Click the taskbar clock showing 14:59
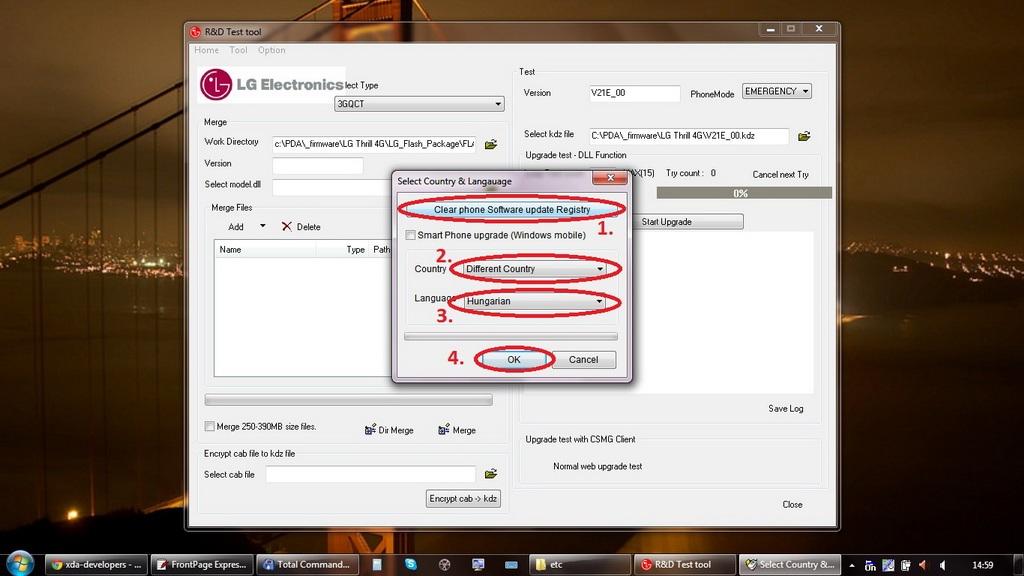This screenshot has height=576, width=1024. 983,565
